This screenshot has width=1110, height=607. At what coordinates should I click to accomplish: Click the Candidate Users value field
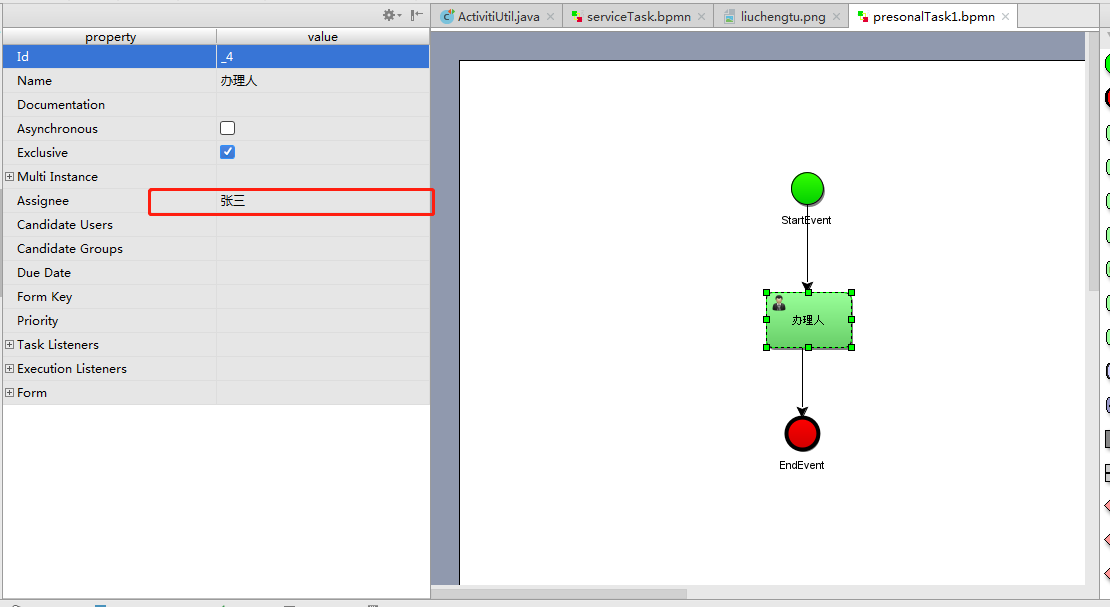point(323,225)
